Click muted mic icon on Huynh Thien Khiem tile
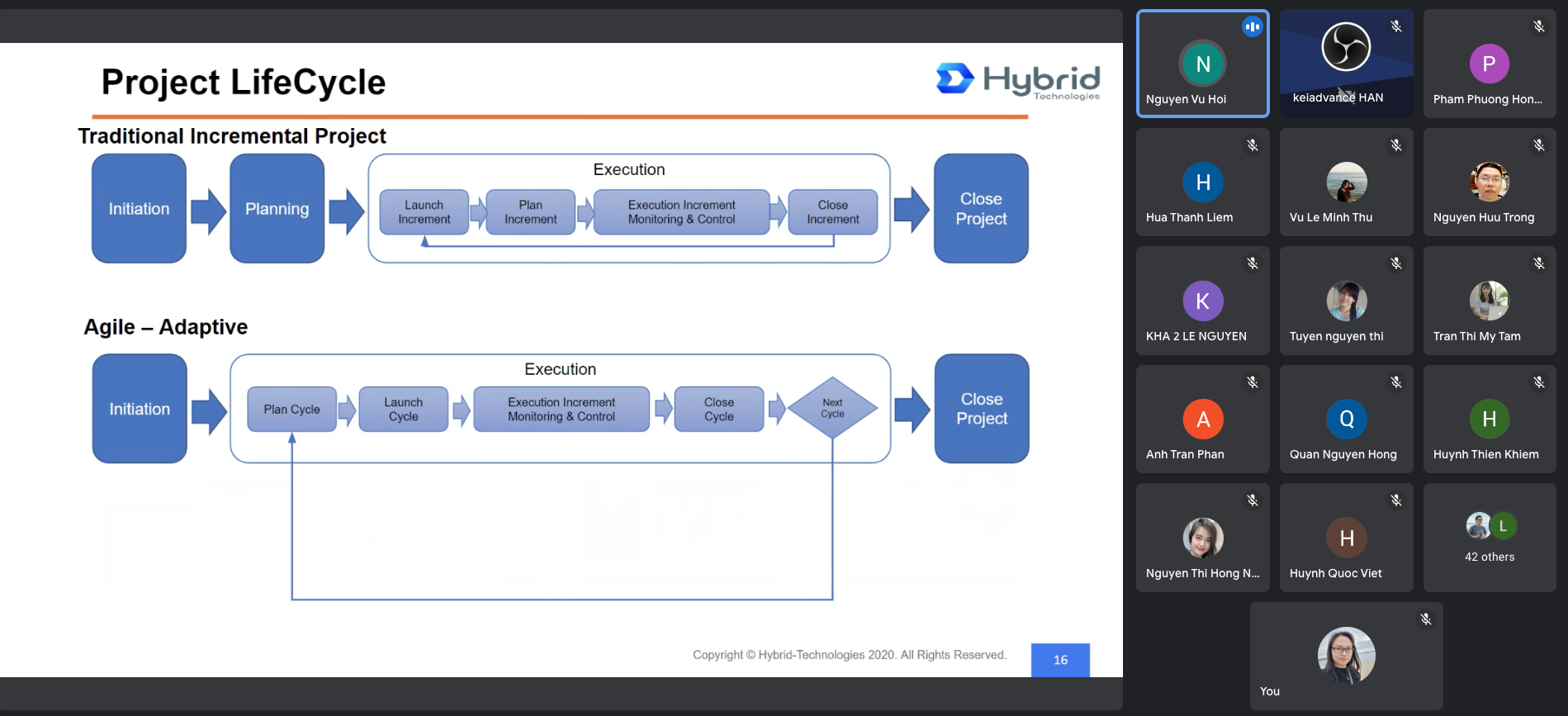The image size is (1568, 716). coord(1539,382)
